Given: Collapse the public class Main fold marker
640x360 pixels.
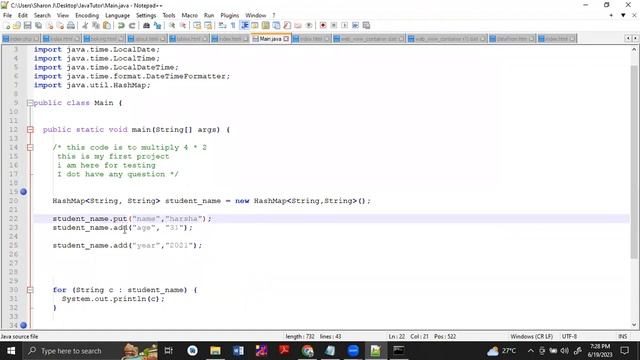Looking at the screenshot, I should click(x=30, y=103).
